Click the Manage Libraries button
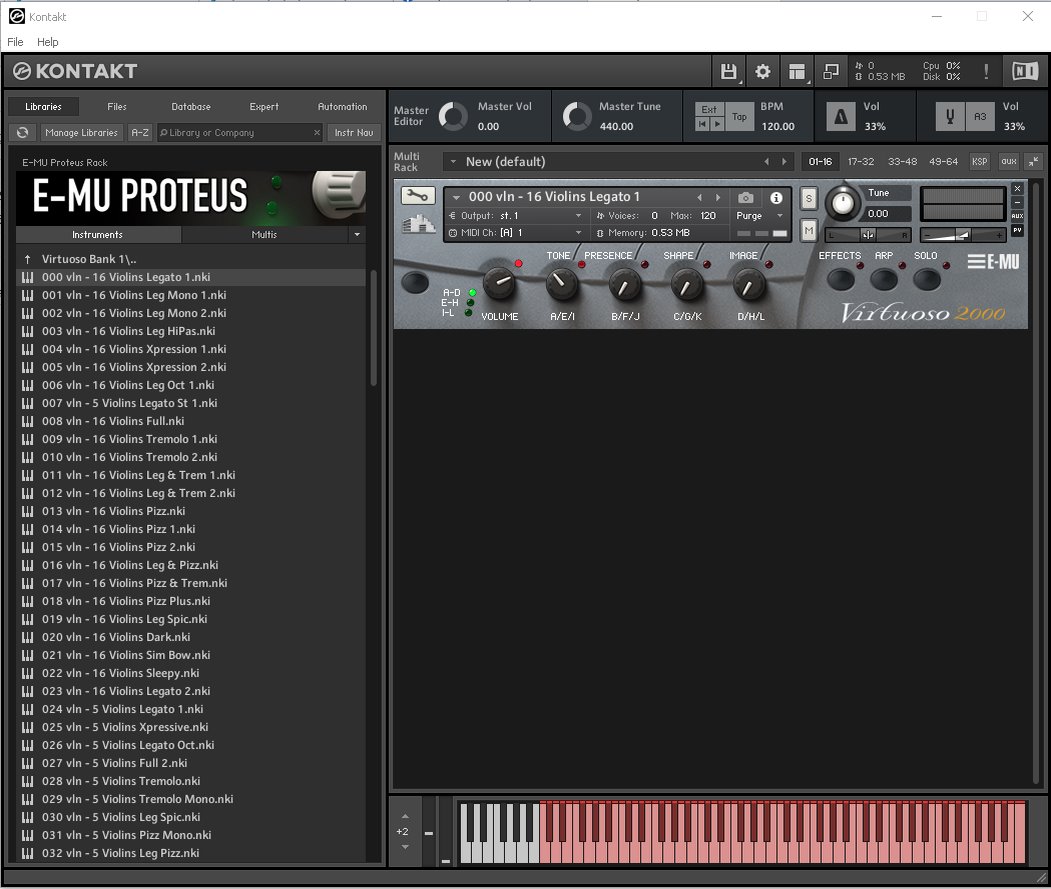The image size is (1051, 889). tap(82, 132)
